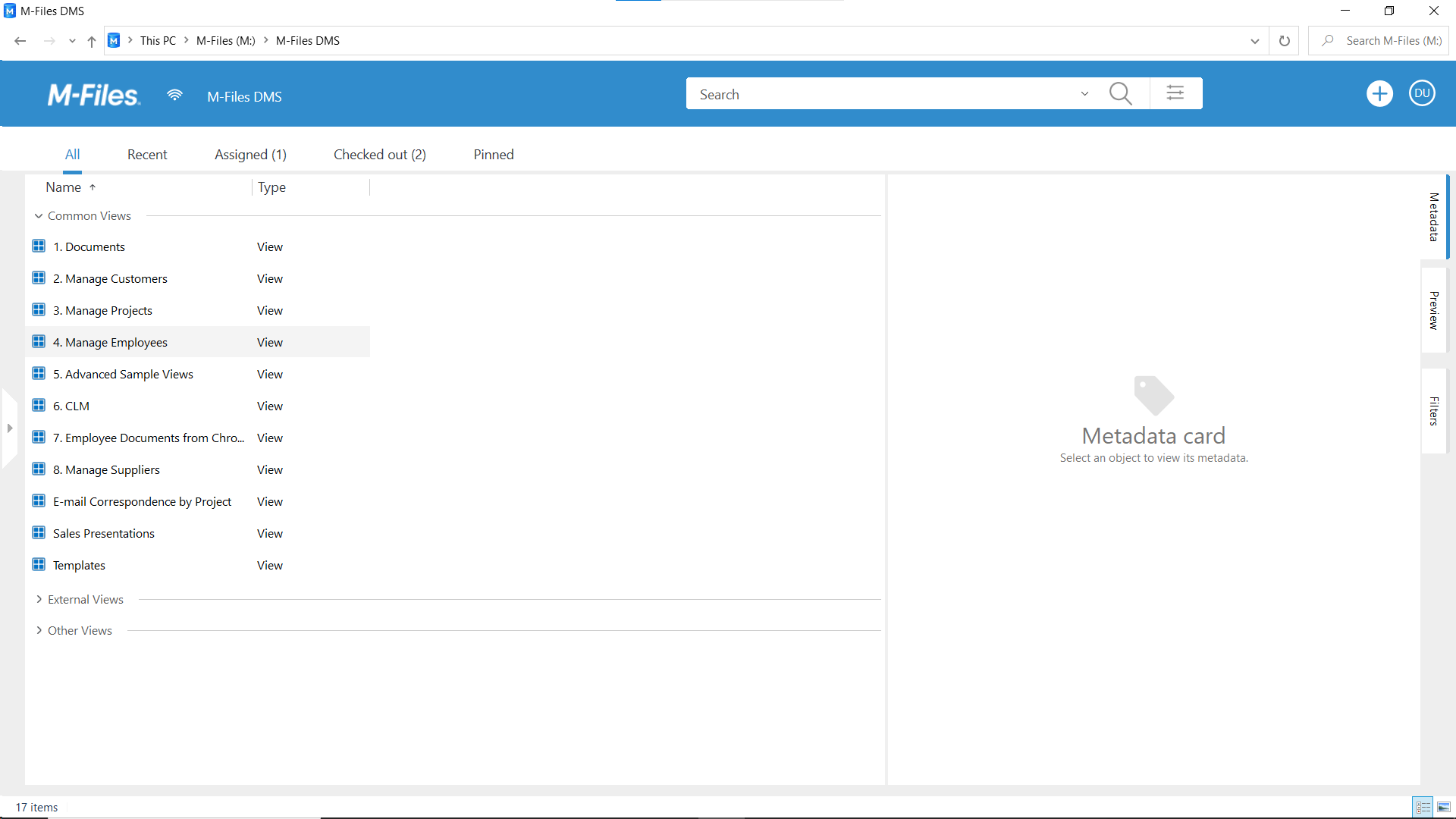
Task: Select the 3. Manage Projects row
Action: pos(198,310)
